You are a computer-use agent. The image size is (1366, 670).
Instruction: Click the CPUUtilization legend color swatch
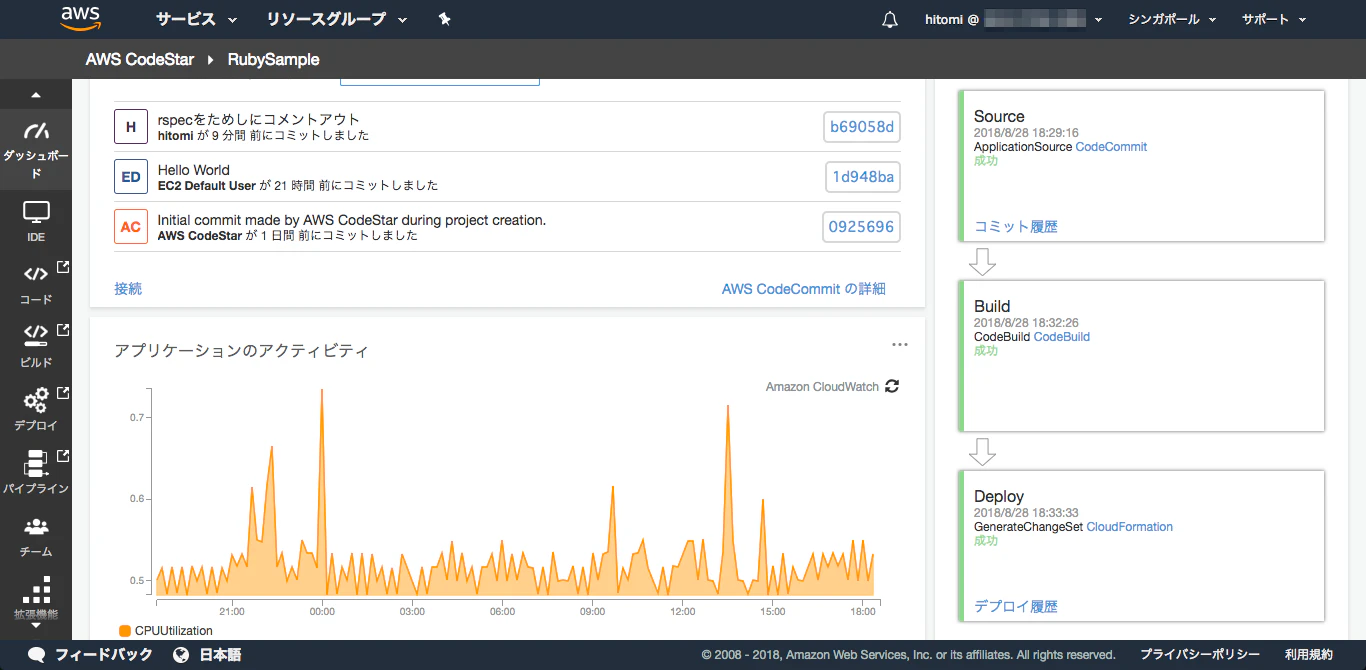coord(125,631)
